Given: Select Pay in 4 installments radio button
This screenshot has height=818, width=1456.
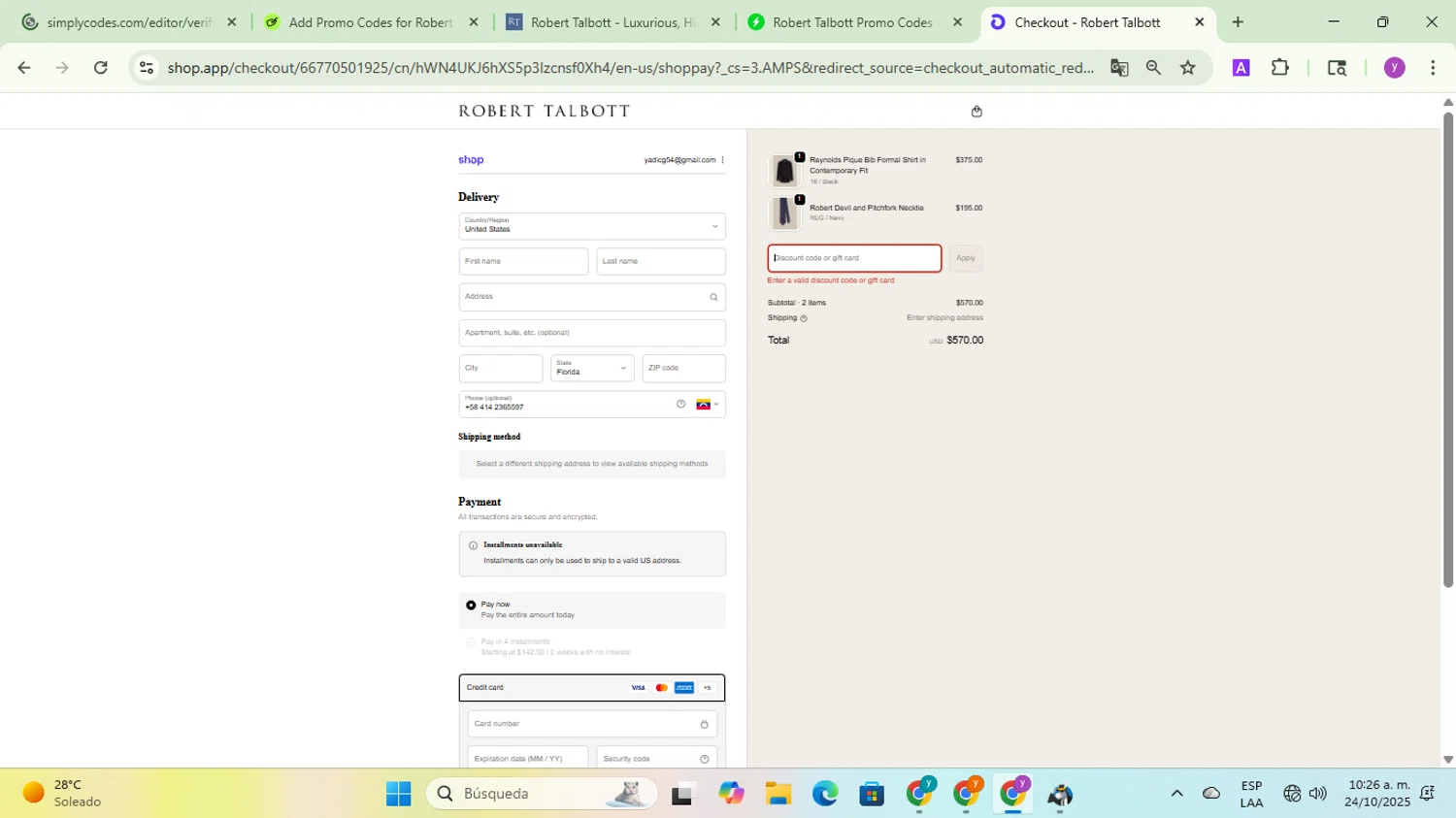Looking at the screenshot, I should coord(471,642).
